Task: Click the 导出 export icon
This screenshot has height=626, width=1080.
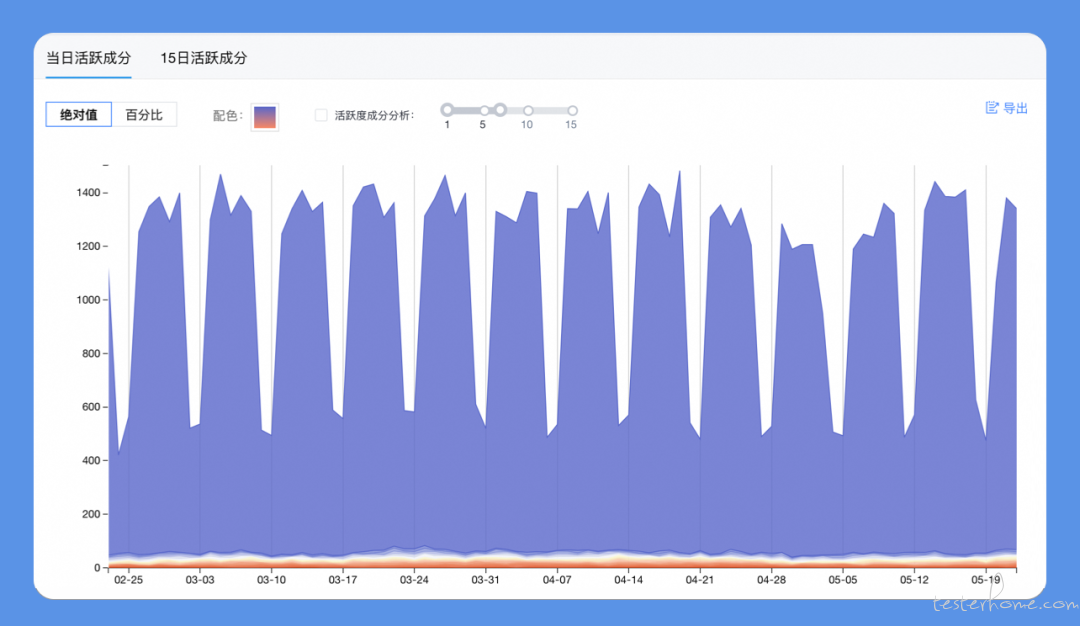Action: (x=992, y=107)
